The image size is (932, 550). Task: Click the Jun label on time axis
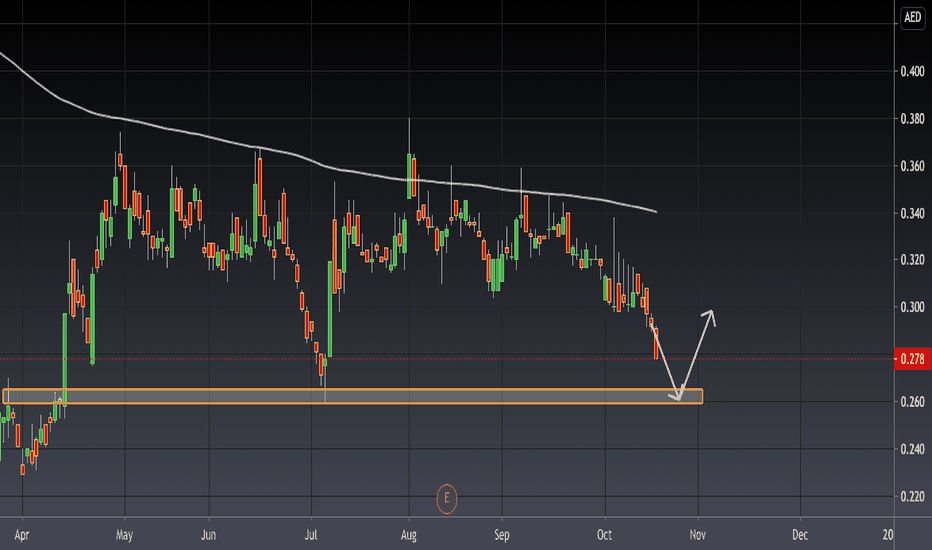[x=208, y=535]
